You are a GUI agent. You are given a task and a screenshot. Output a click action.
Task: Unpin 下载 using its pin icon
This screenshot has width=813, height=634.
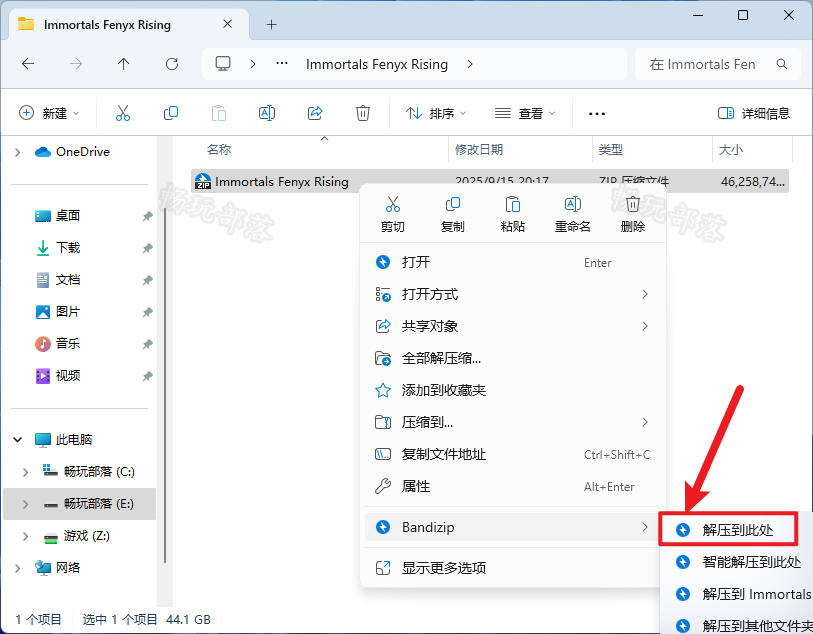coord(148,248)
